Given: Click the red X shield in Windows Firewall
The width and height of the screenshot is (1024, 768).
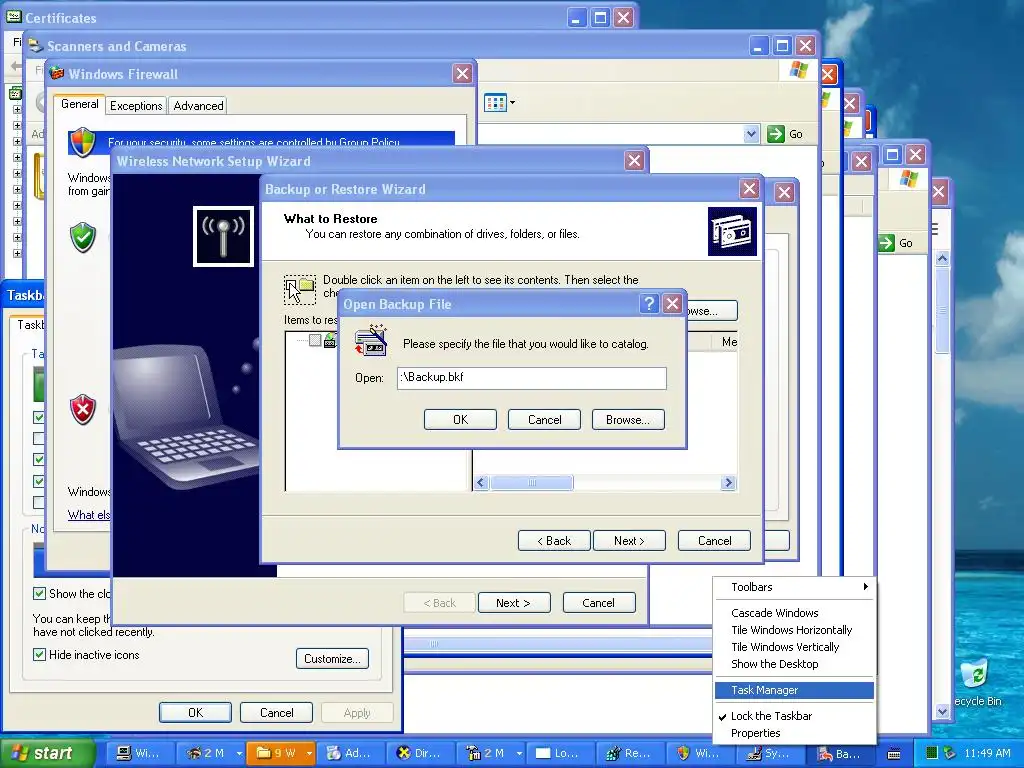Looking at the screenshot, I should (83, 409).
